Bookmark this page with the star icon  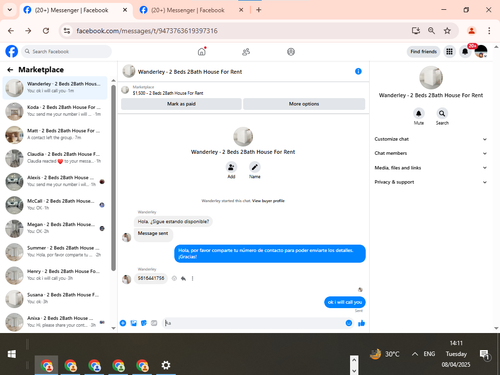(447, 31)
